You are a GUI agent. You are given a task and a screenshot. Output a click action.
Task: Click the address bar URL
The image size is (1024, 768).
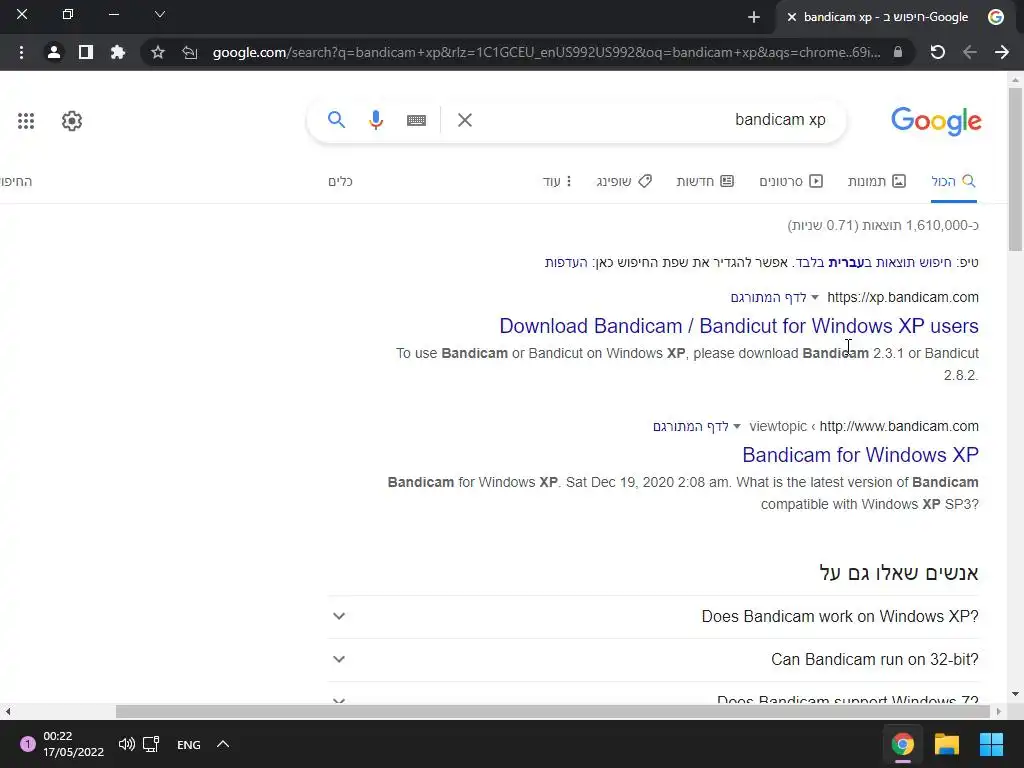click(x=546, y=52)
